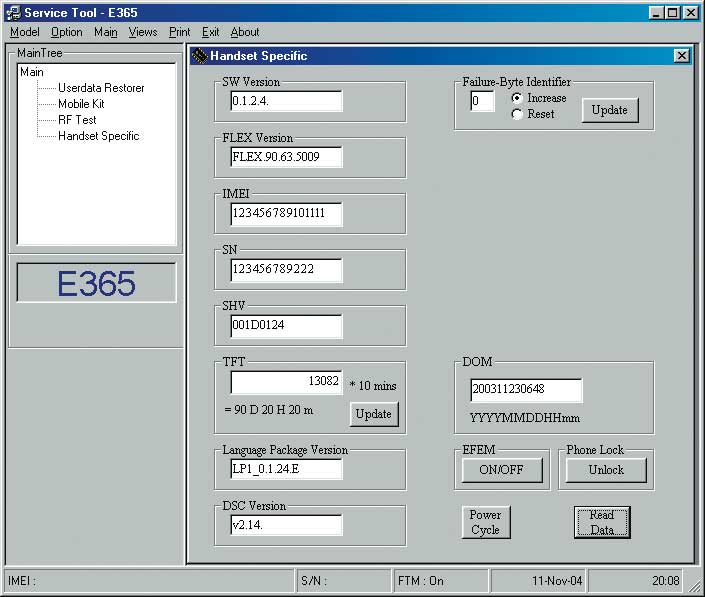This screenshot has width=705, height=597.
Task: Click the Service Tool application icon in title bar
Action: click(x=13, y=13)
